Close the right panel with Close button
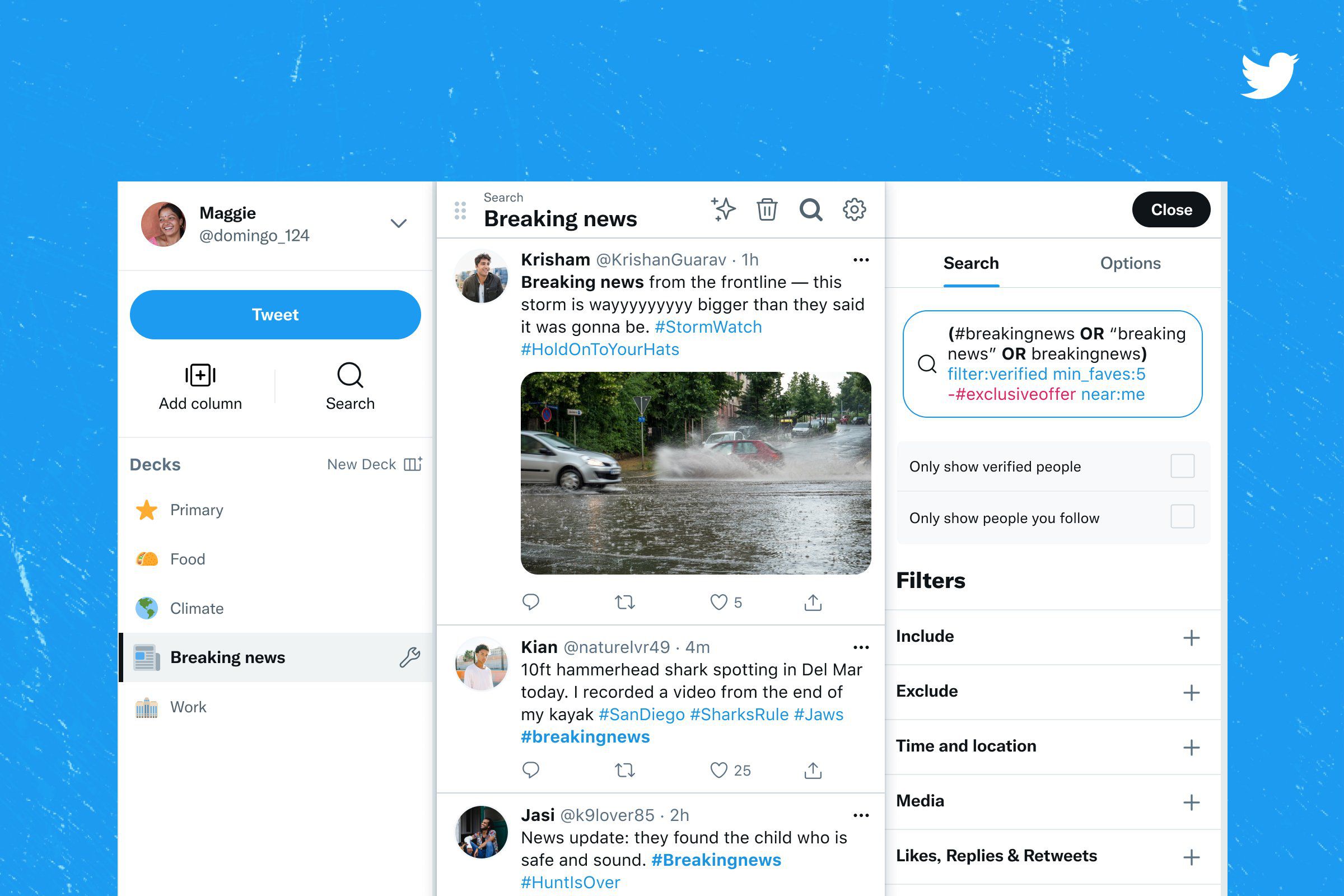This screenshot has height=896, width=1344. 1171,209
